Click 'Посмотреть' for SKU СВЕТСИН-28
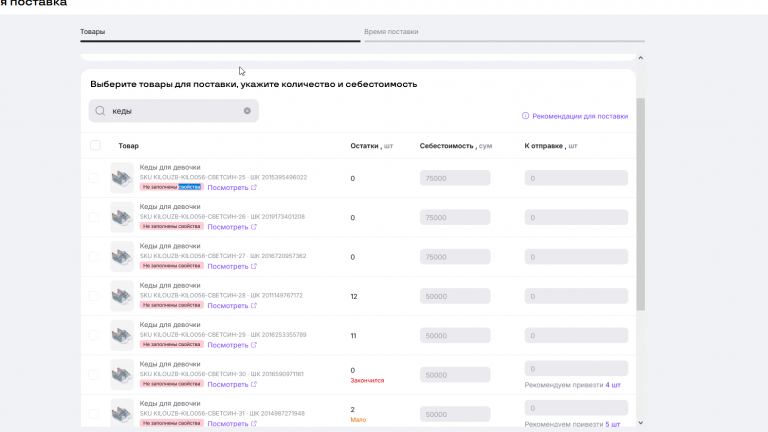This screenshot has height=432, width=768. pos(228,306)
